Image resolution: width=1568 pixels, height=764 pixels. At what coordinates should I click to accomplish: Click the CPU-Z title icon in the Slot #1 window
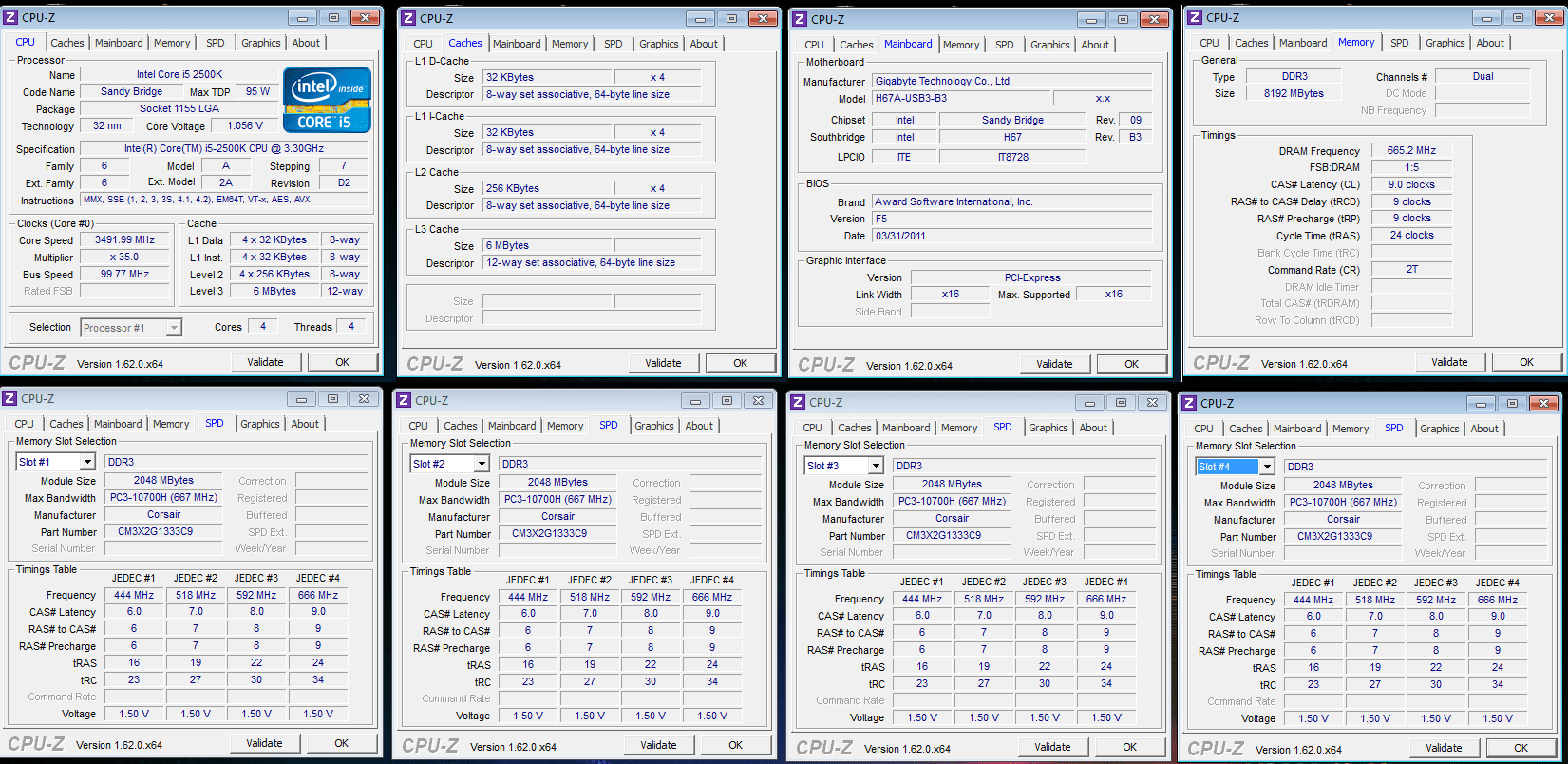click(10, 399)
